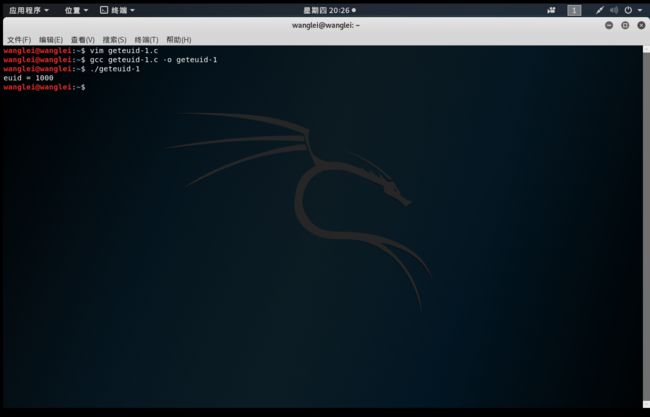
Task: Click the 'euid = 1000' output line
Action: pyautogui.click(x=28, y=78)
